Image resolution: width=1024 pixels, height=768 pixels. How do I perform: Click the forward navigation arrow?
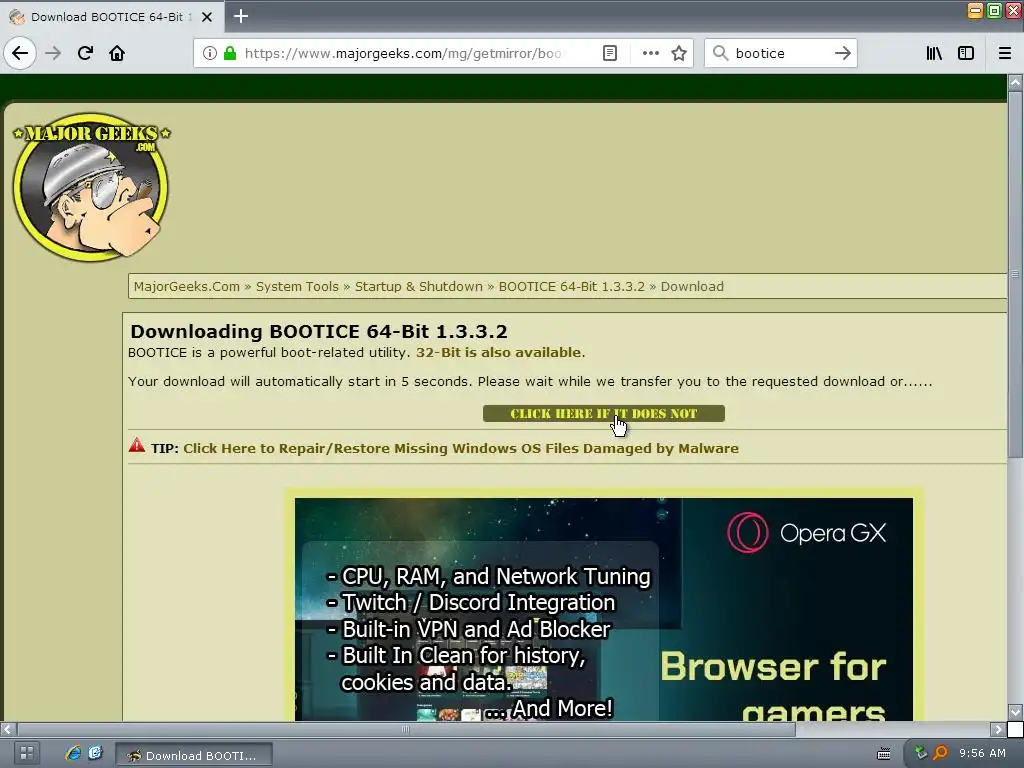(53, 53)
